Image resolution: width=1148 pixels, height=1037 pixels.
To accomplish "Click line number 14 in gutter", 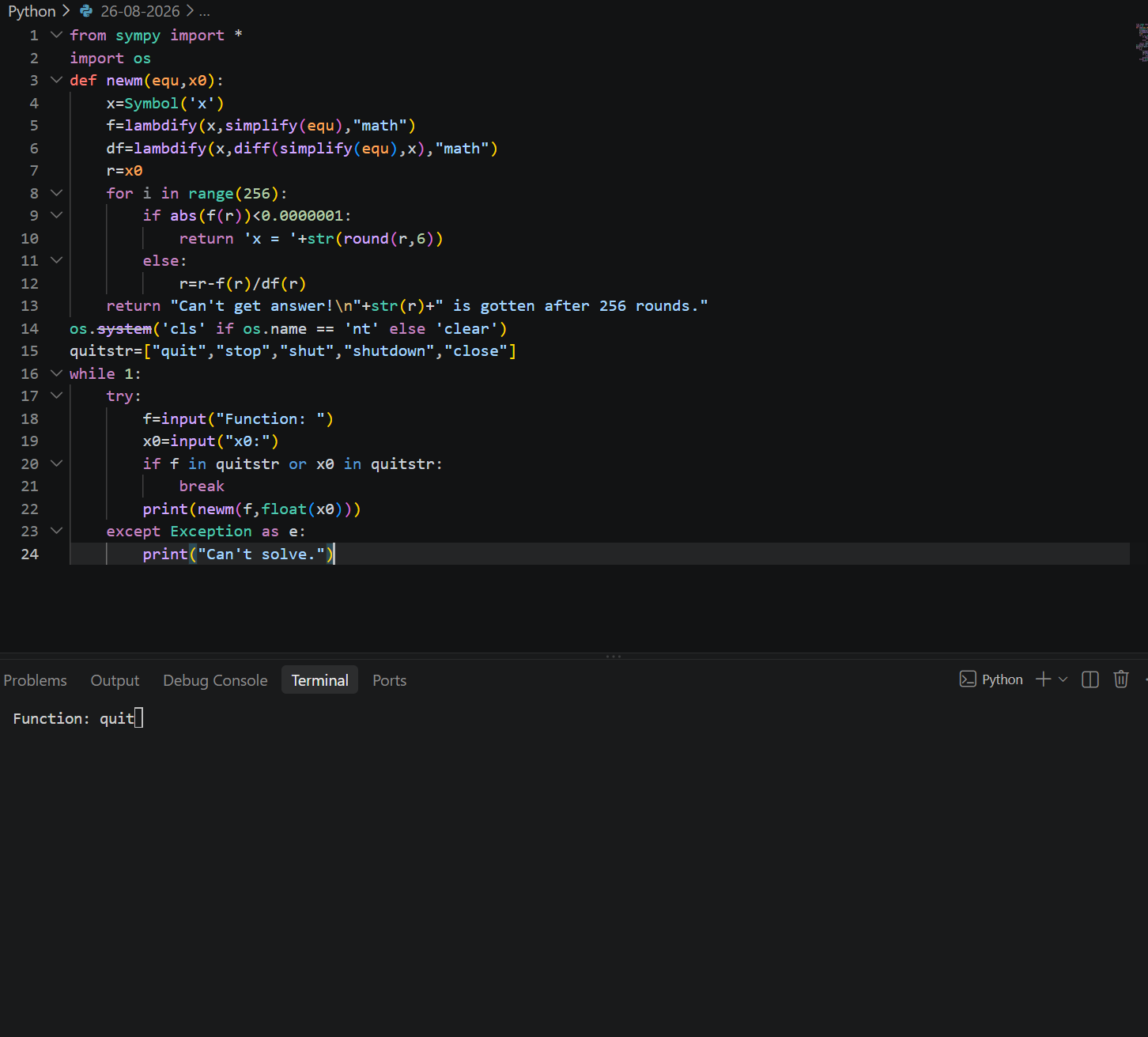I will 29,328.
